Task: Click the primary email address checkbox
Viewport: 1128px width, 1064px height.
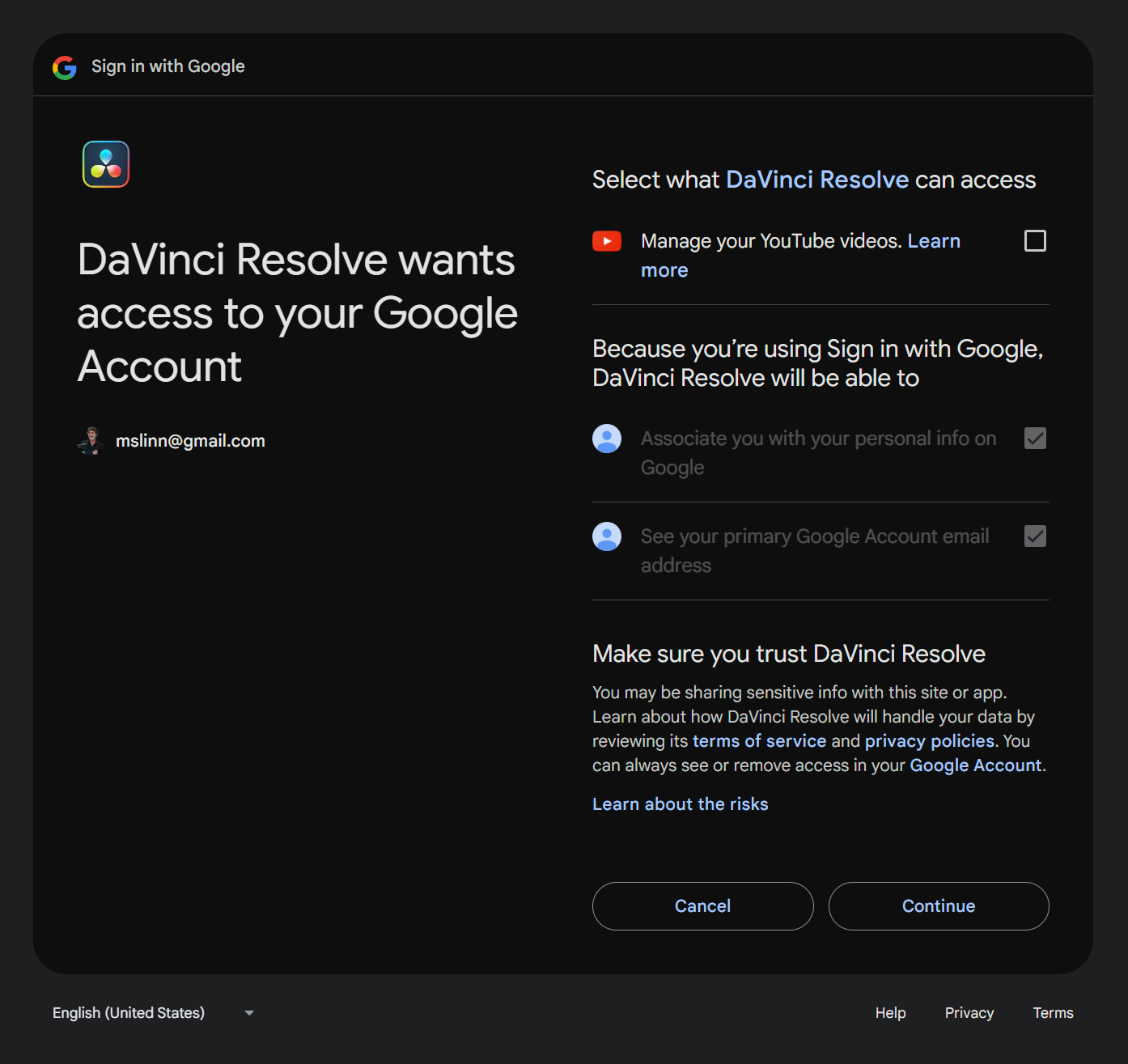Action: 1035,536
